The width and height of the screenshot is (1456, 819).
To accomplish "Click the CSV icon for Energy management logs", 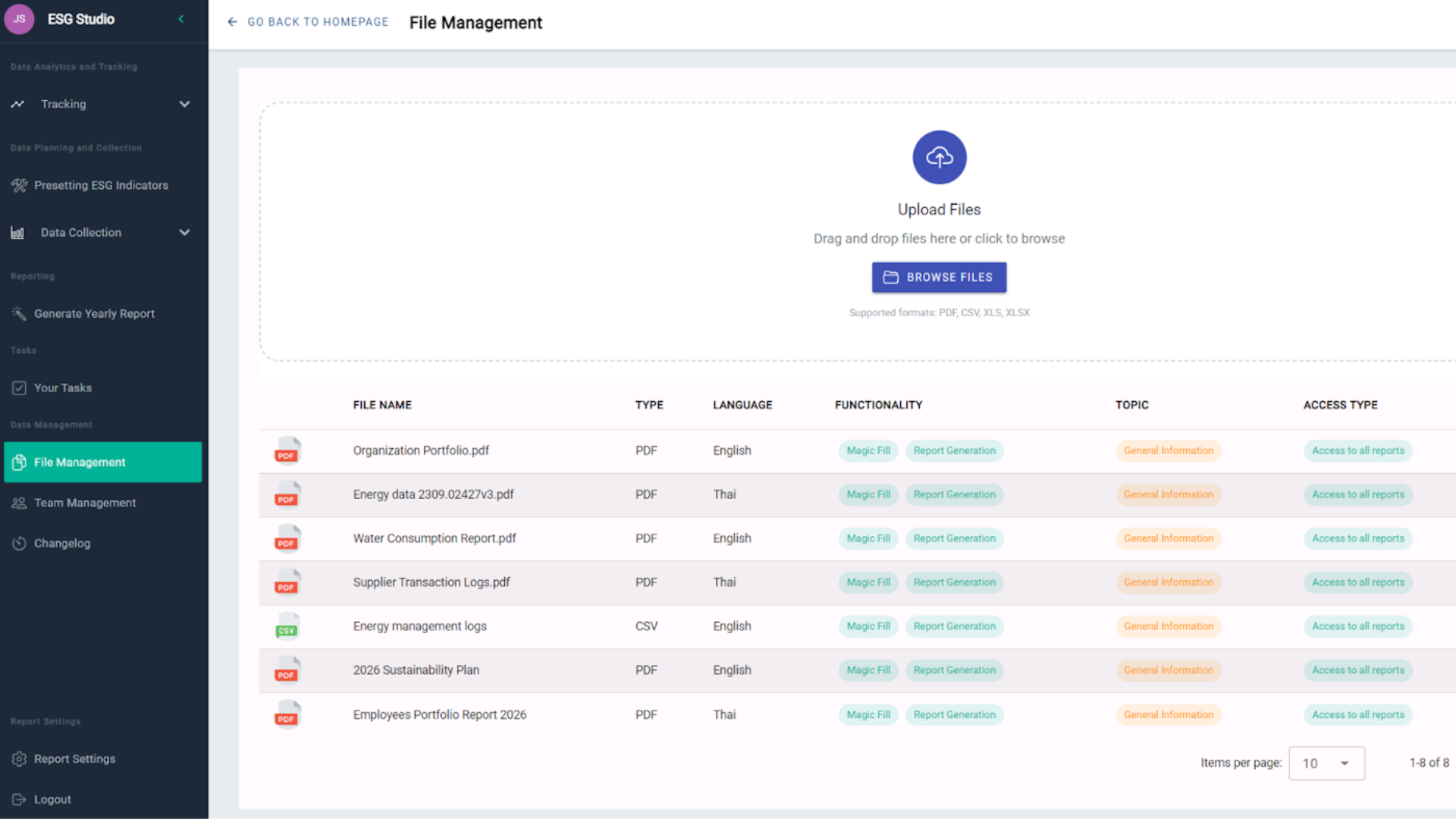I will click(x=287, y=627).
